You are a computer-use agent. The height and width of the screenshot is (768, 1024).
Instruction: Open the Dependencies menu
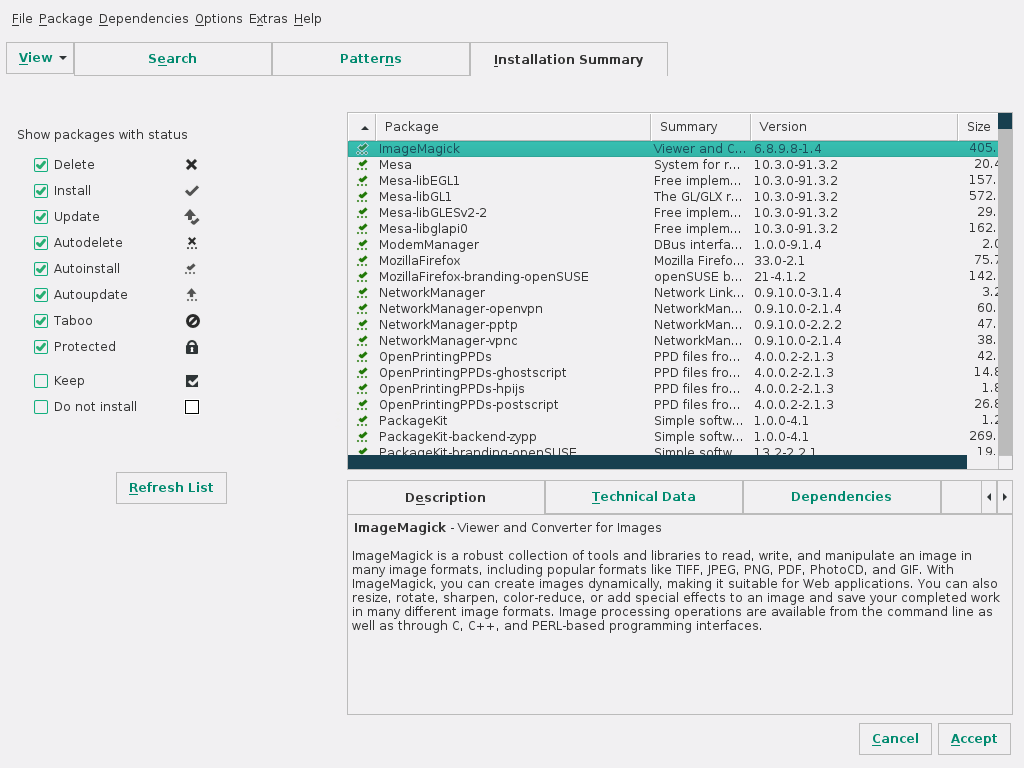[x=143, y=19]
